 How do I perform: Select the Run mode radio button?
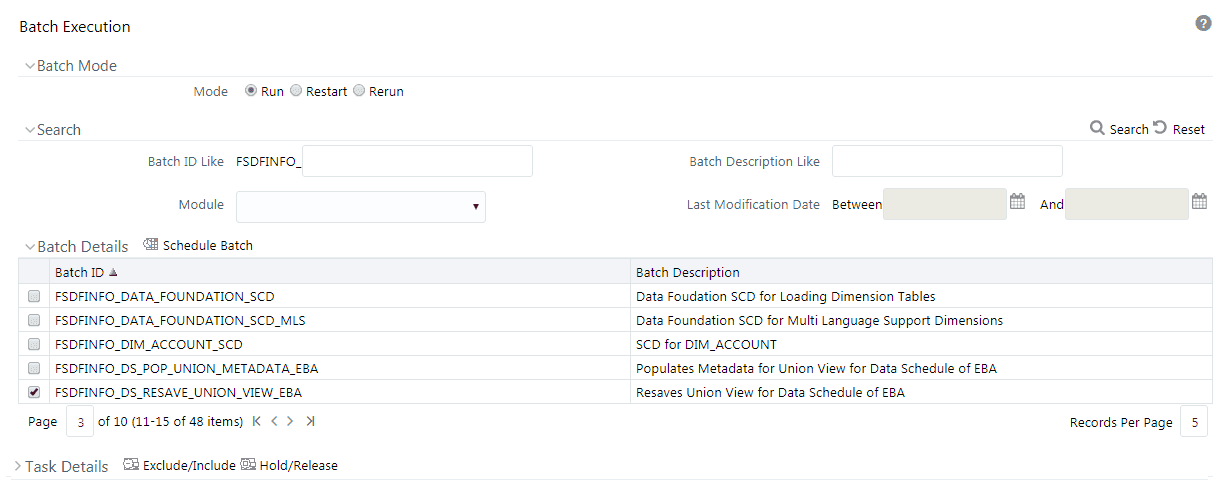click(251, 91)
